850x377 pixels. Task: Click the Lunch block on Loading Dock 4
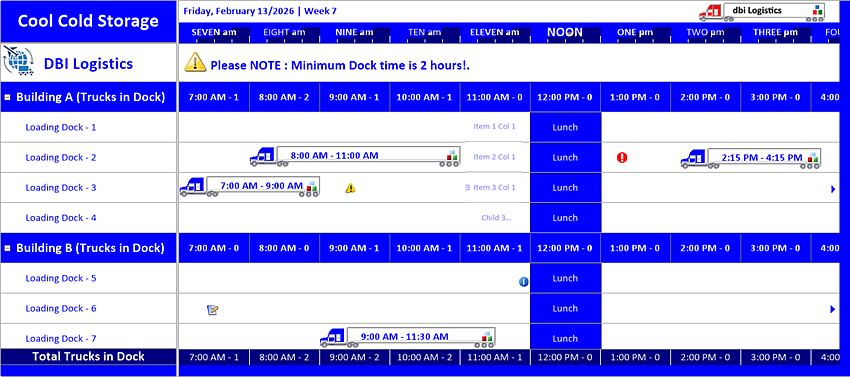(x=565, y=218)
